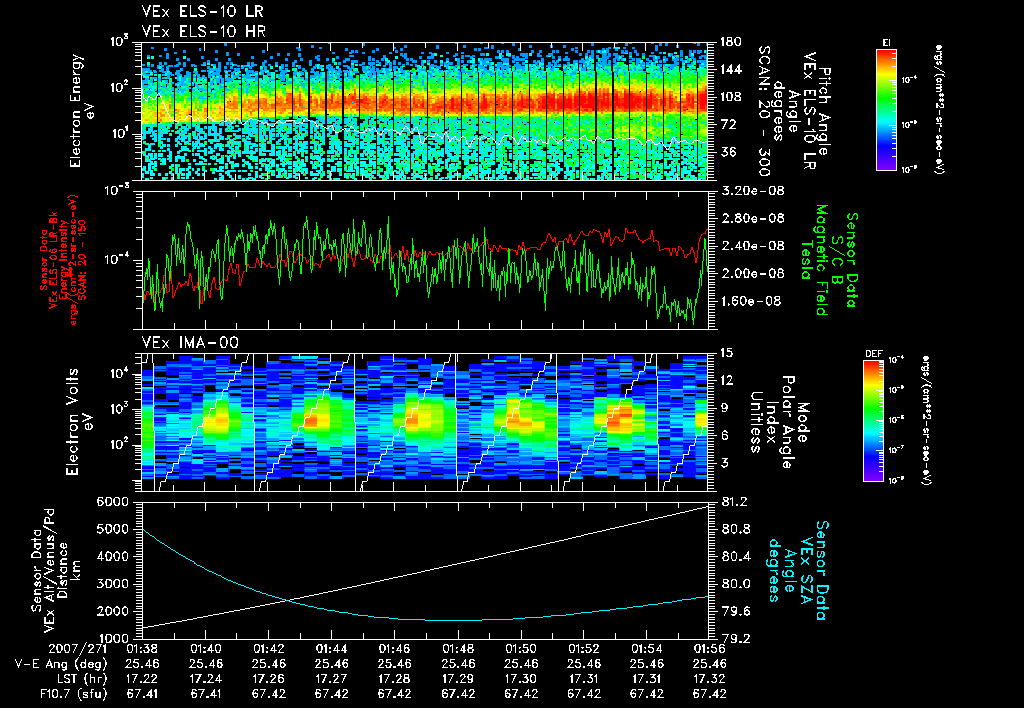
Task: Click the SZA tick value 80.4
Action: tap(736, 556)
